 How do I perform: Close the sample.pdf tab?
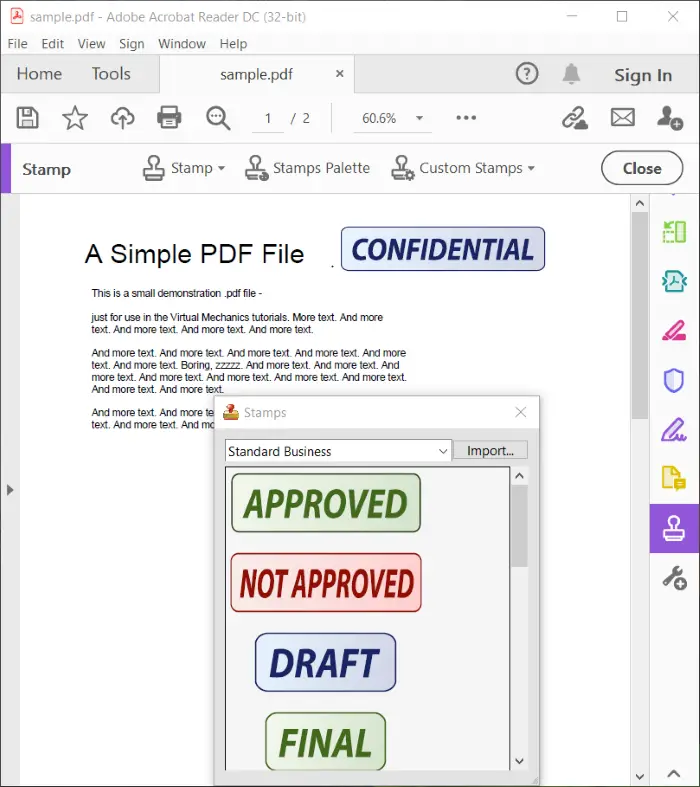pyautogui.click(x=340, y=74)
